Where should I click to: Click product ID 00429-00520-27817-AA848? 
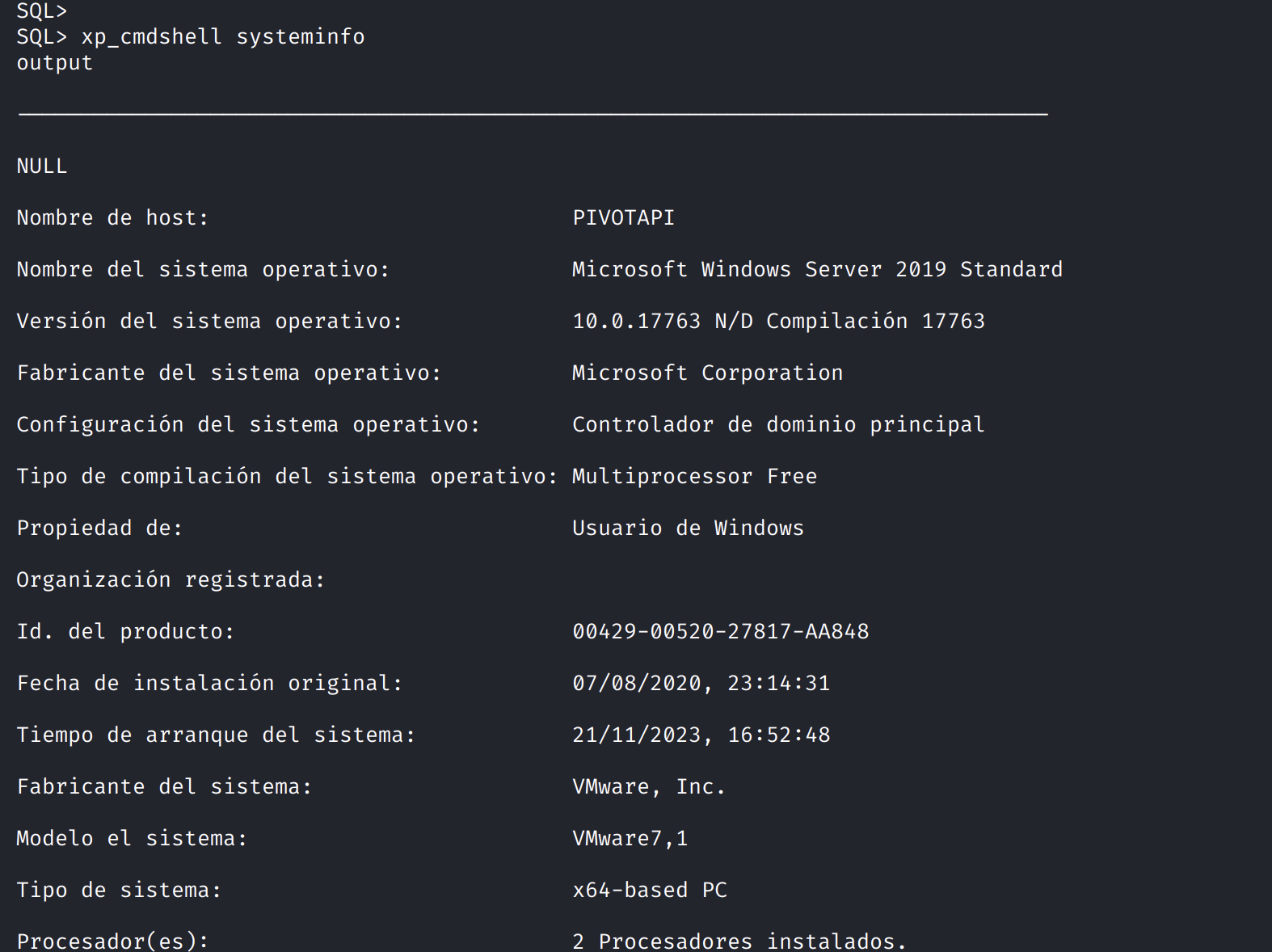click(720, 632)
